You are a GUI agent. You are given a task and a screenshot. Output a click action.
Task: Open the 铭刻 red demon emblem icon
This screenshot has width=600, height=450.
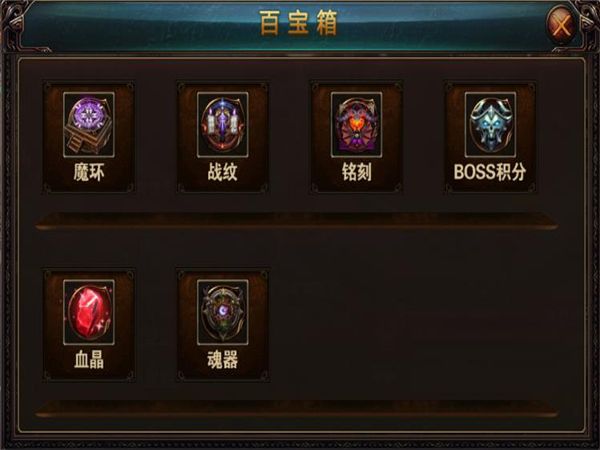point(356,125)
